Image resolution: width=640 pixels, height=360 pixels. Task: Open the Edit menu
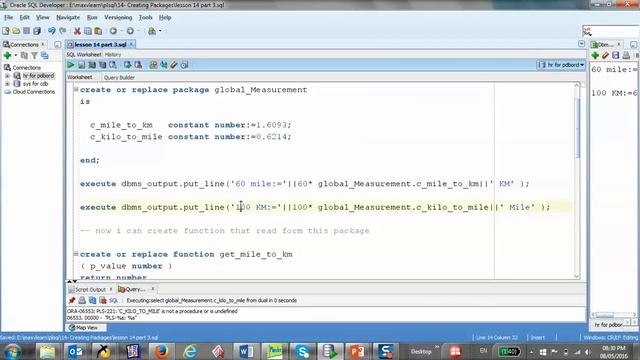coord(24,18)
